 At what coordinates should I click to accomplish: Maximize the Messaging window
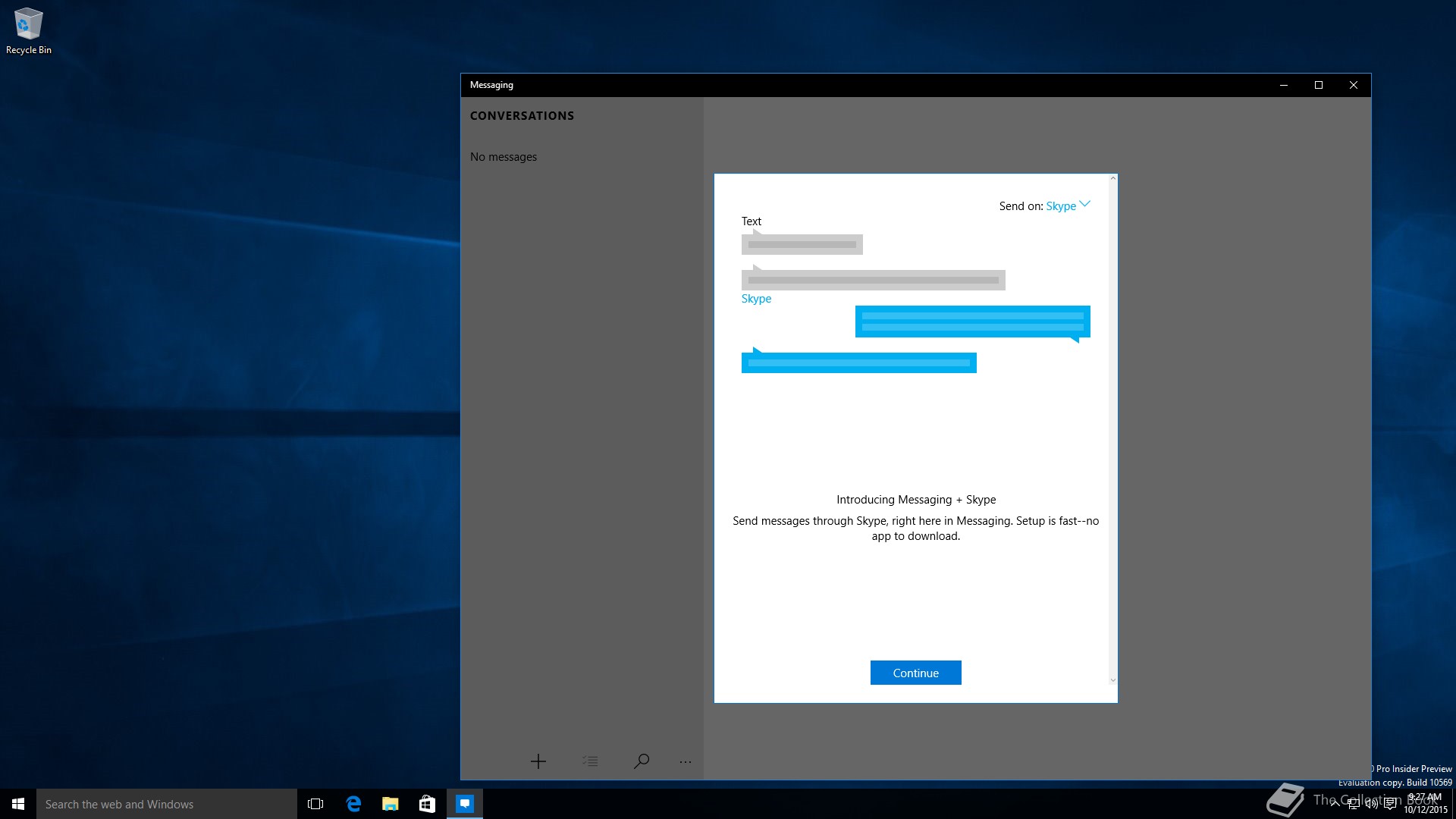point(1319,85)
